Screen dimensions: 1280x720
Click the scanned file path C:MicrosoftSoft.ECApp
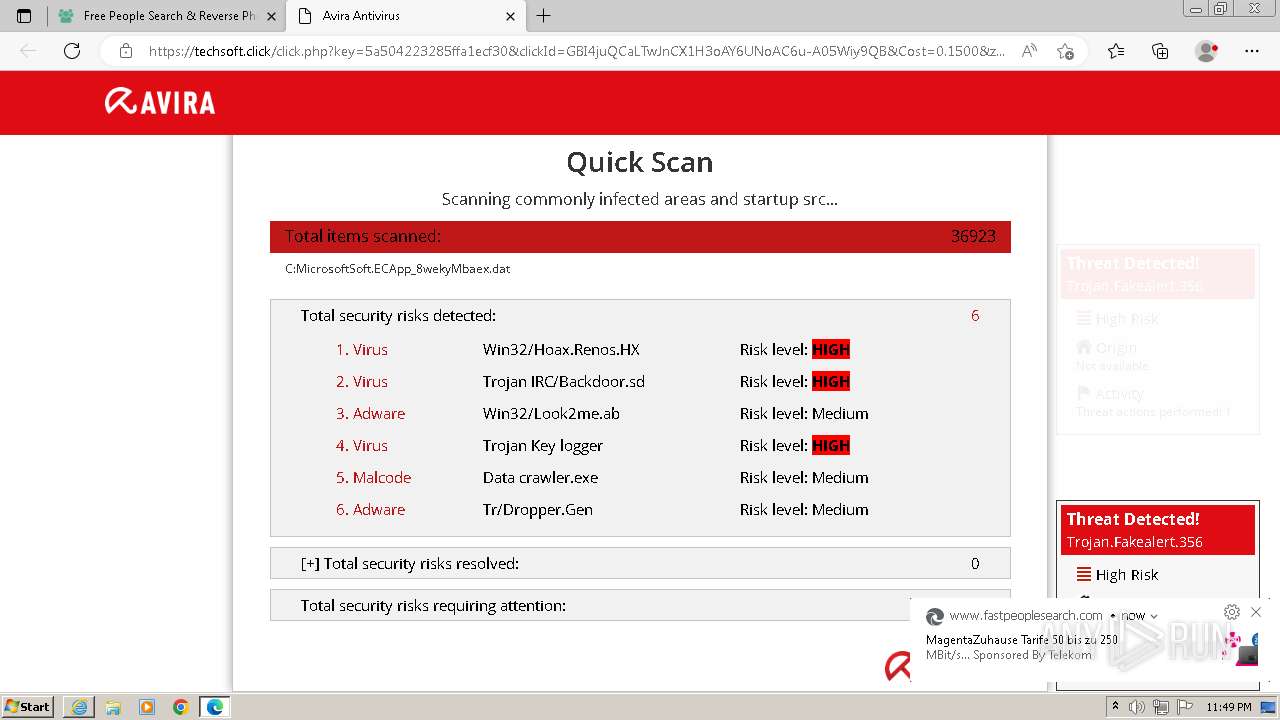tap(398, 268)
